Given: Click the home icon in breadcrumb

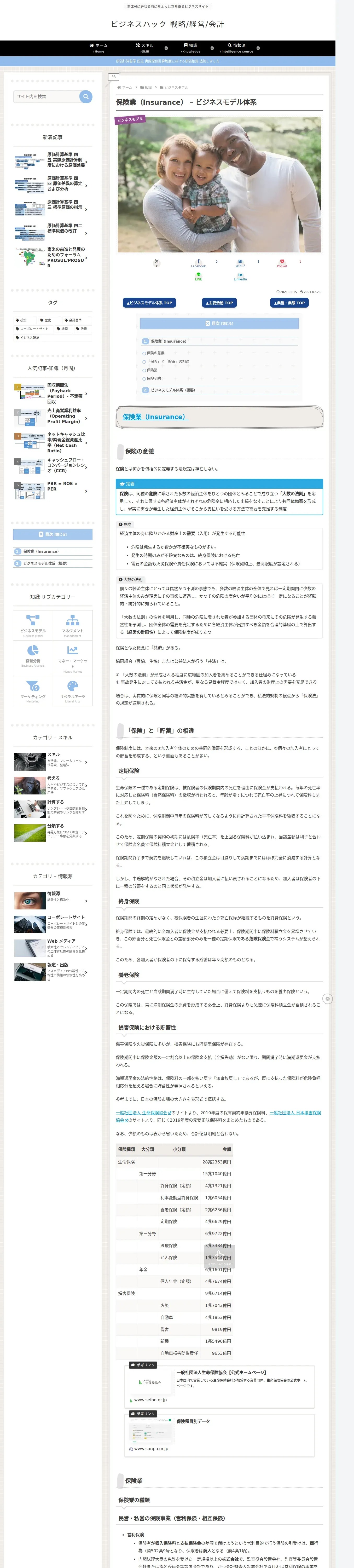Looking at the screenshot, I should [119, 87].
